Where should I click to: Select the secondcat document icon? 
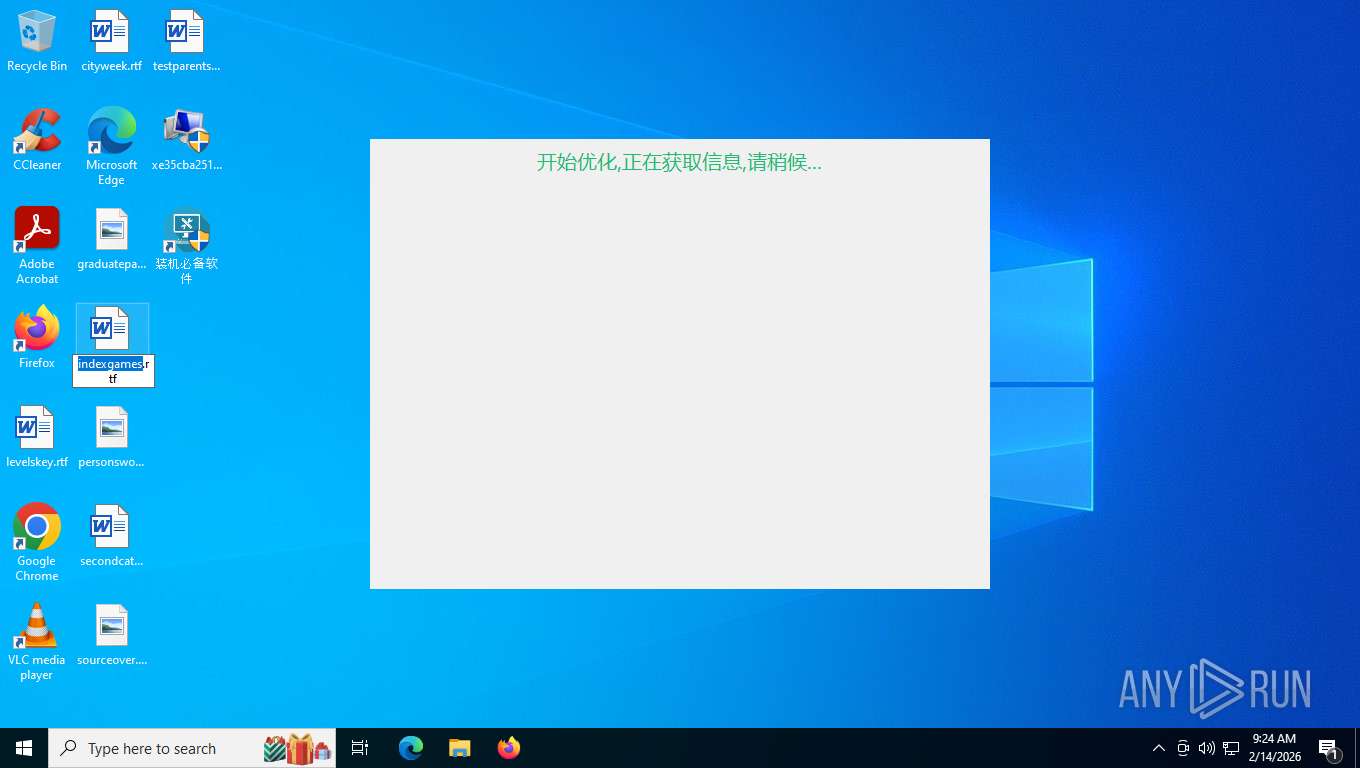(x=111, y=536)
